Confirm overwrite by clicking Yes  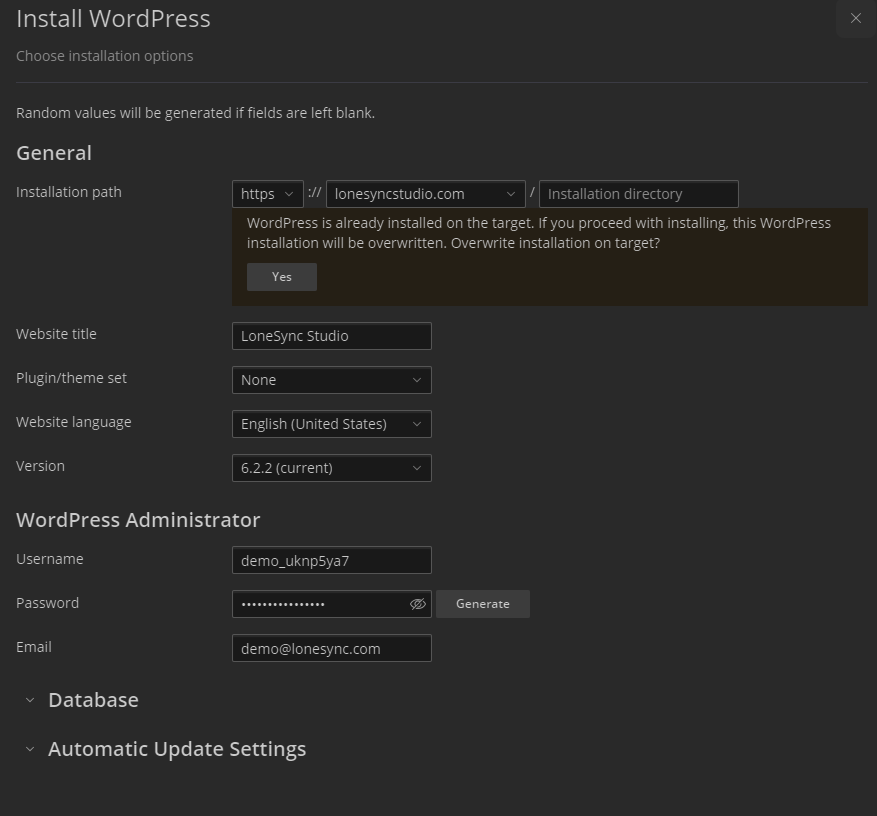(282, 277)
